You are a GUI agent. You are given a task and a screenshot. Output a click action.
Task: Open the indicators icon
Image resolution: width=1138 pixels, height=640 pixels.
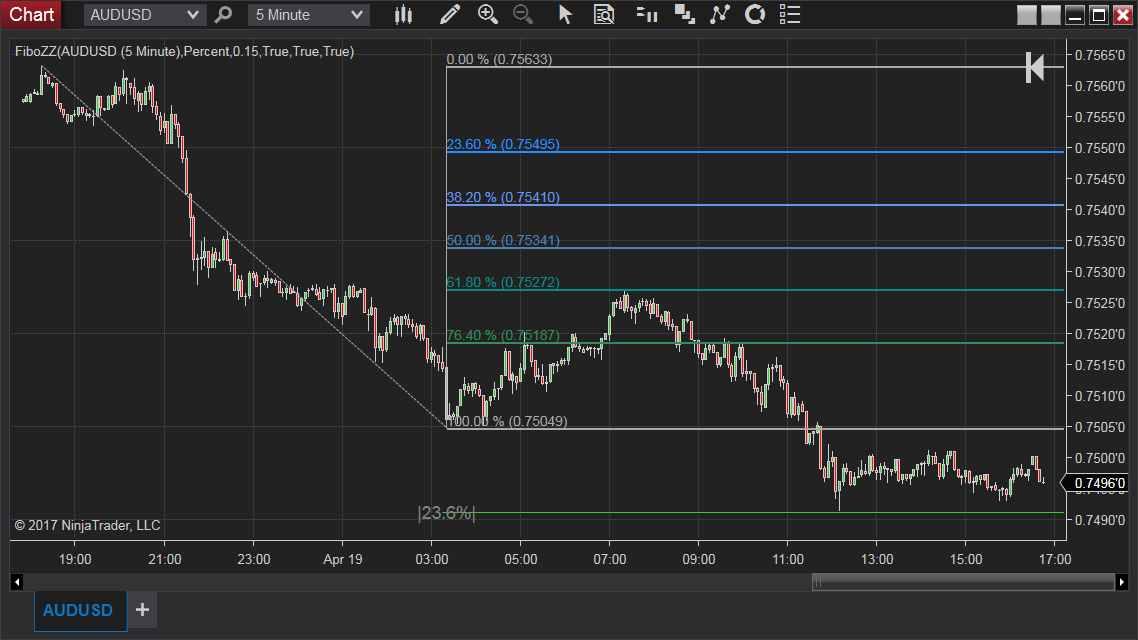[x=719, y=15]
